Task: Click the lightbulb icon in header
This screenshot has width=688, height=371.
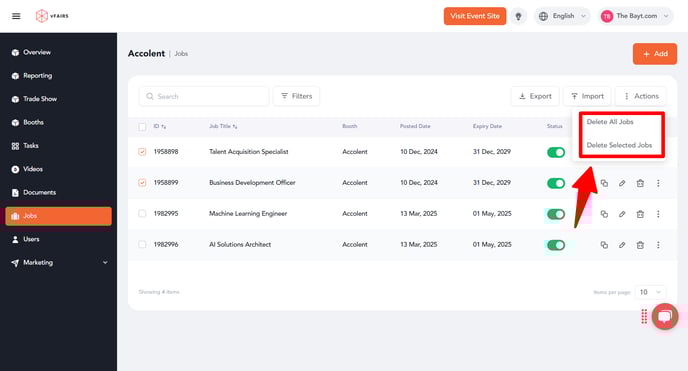Action: [x=518, y=16]
